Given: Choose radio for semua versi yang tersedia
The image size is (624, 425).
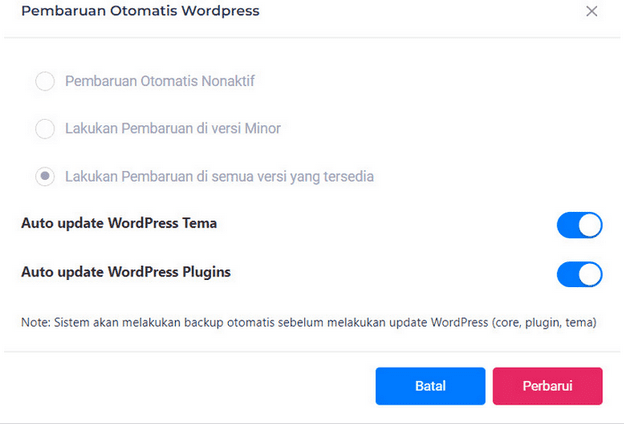Looking at the screenshot, I should pyautogui.click(x=45, y=176).
